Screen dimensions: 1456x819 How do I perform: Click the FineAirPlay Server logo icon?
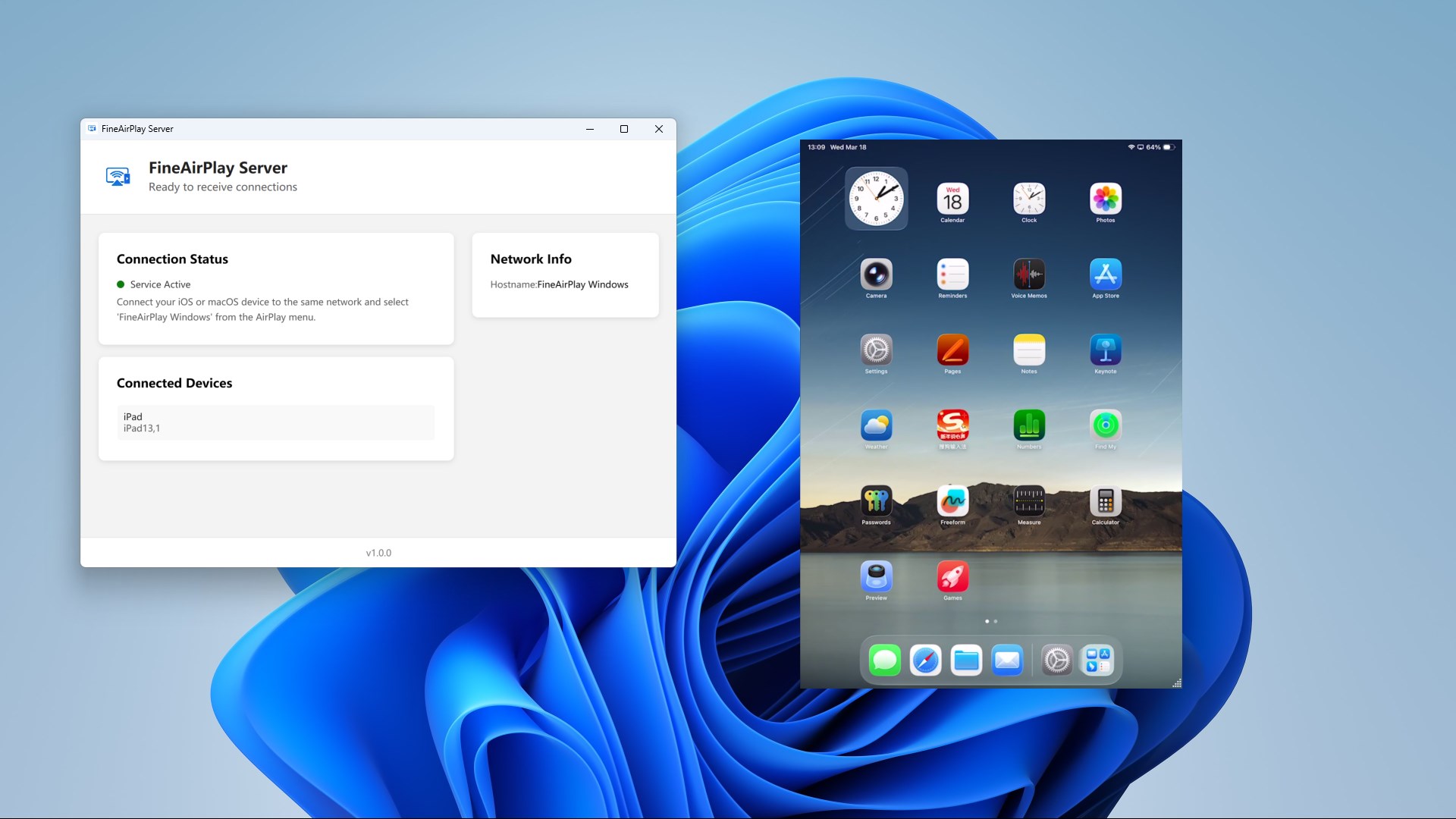coord(118,177)
